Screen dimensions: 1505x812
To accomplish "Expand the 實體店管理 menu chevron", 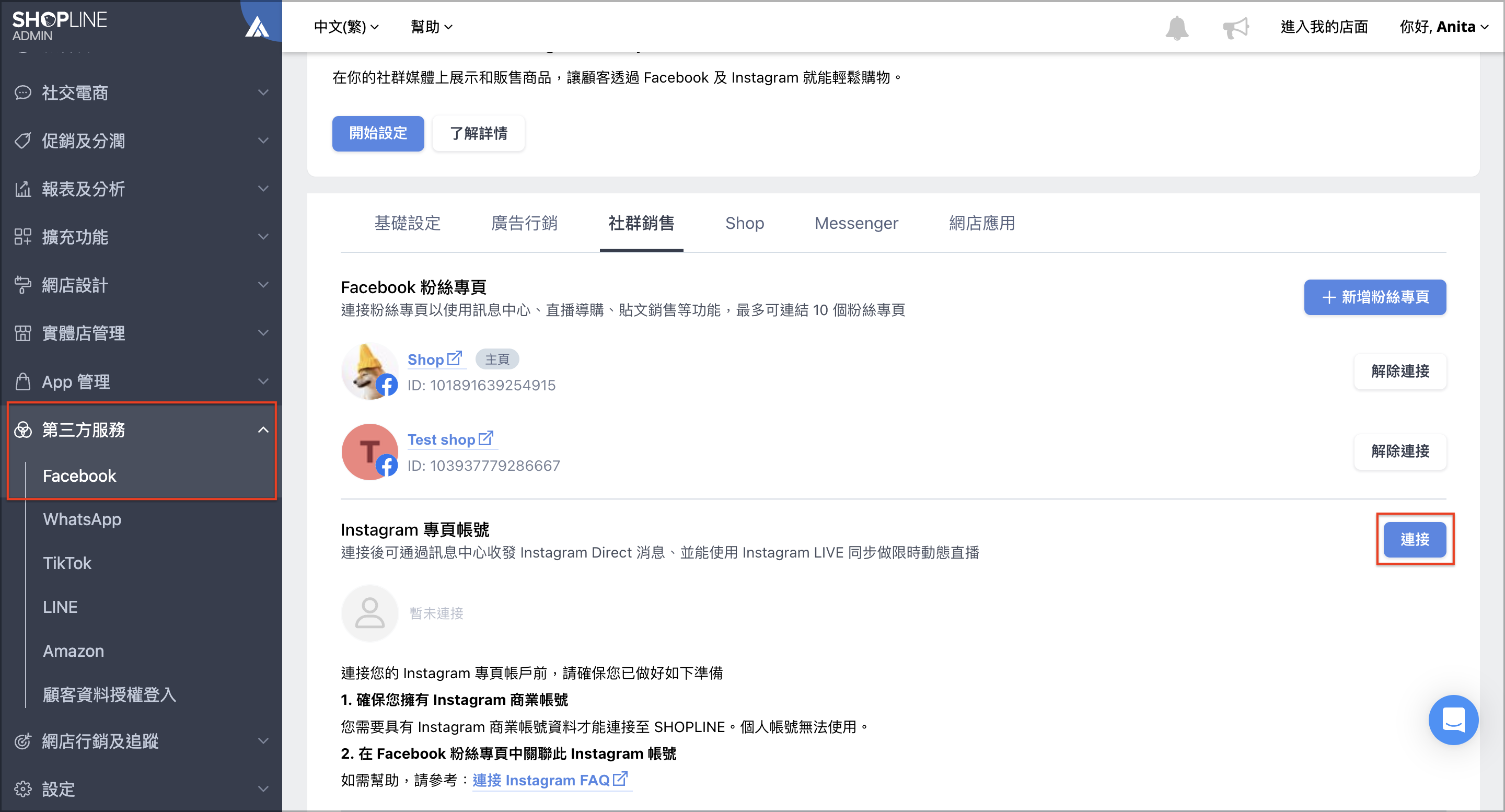I will [x=263, y=333].
